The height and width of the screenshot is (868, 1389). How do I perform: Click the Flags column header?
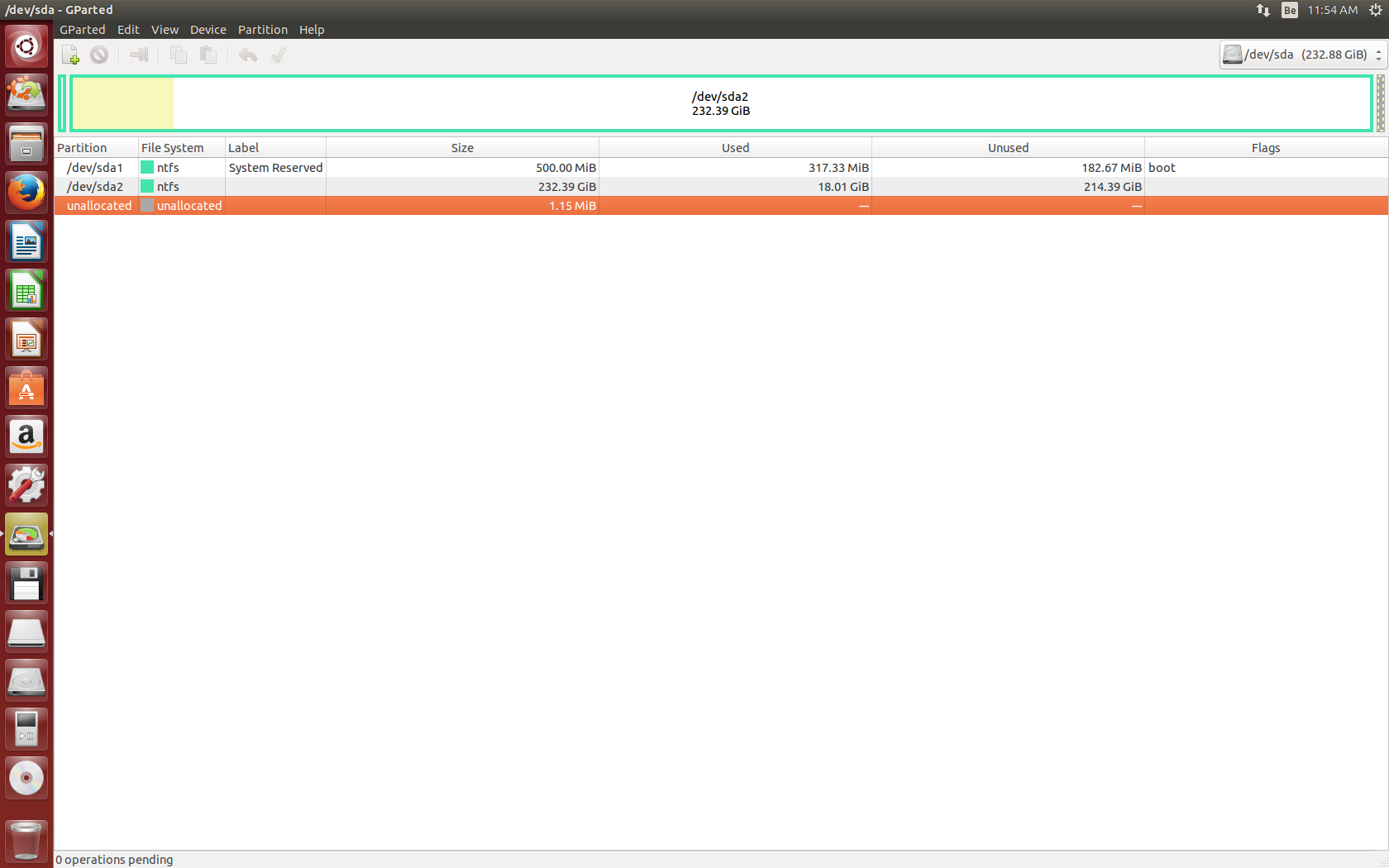(1266, 148)
